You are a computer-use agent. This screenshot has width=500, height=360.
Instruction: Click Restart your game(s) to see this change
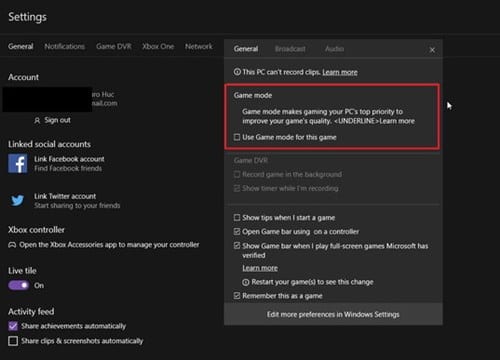[312, 282]
